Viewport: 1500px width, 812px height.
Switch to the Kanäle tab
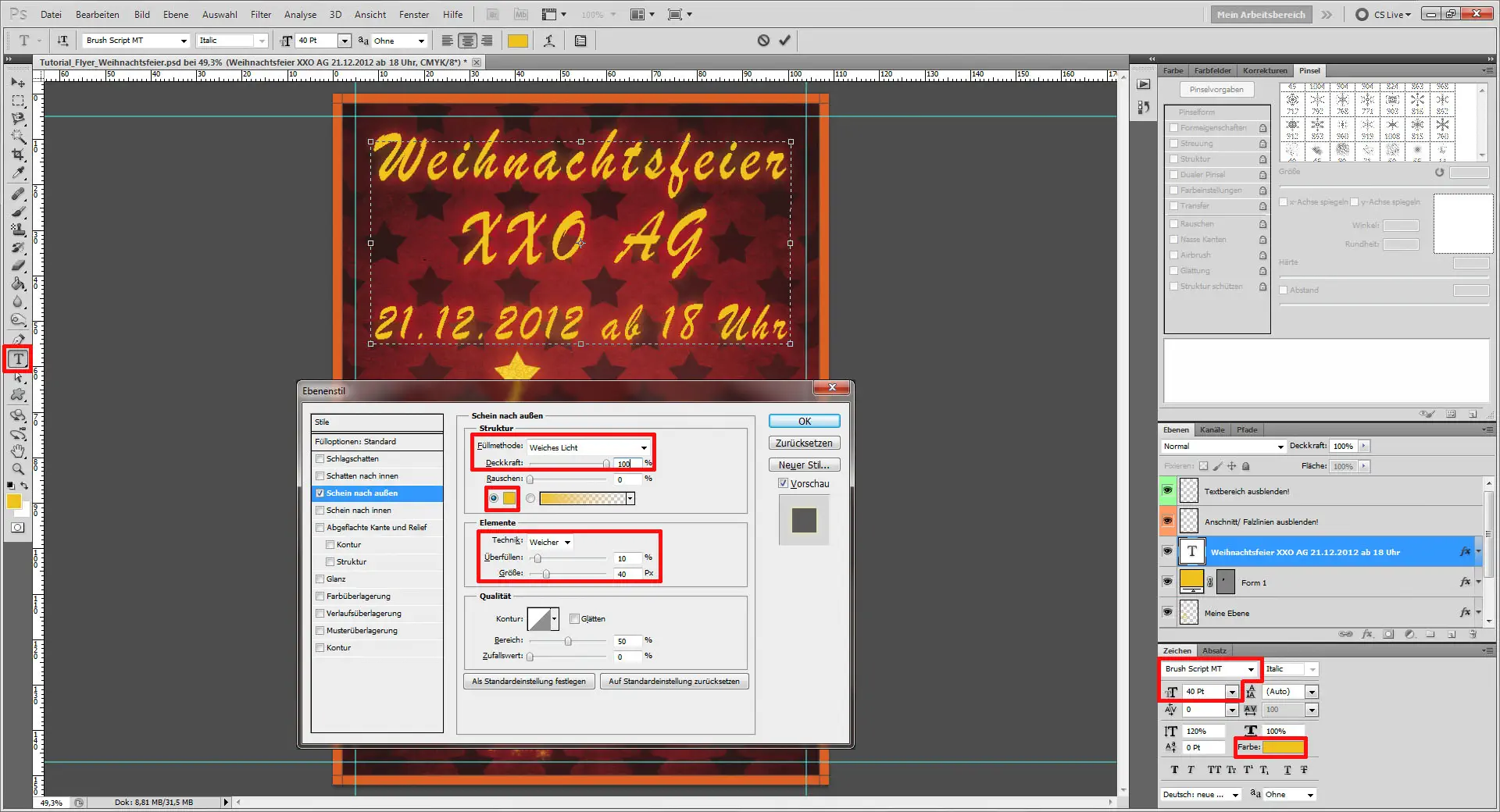coord(1212,430)
